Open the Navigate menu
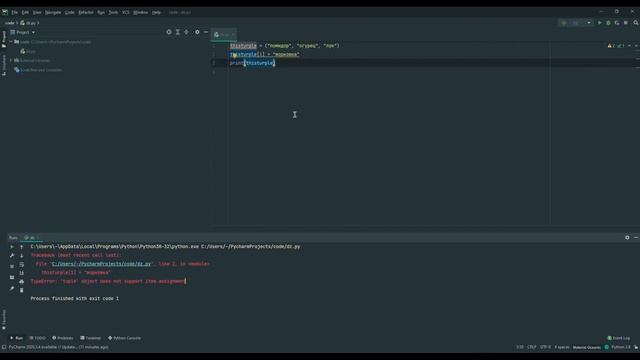 click(x=53, y=12)
